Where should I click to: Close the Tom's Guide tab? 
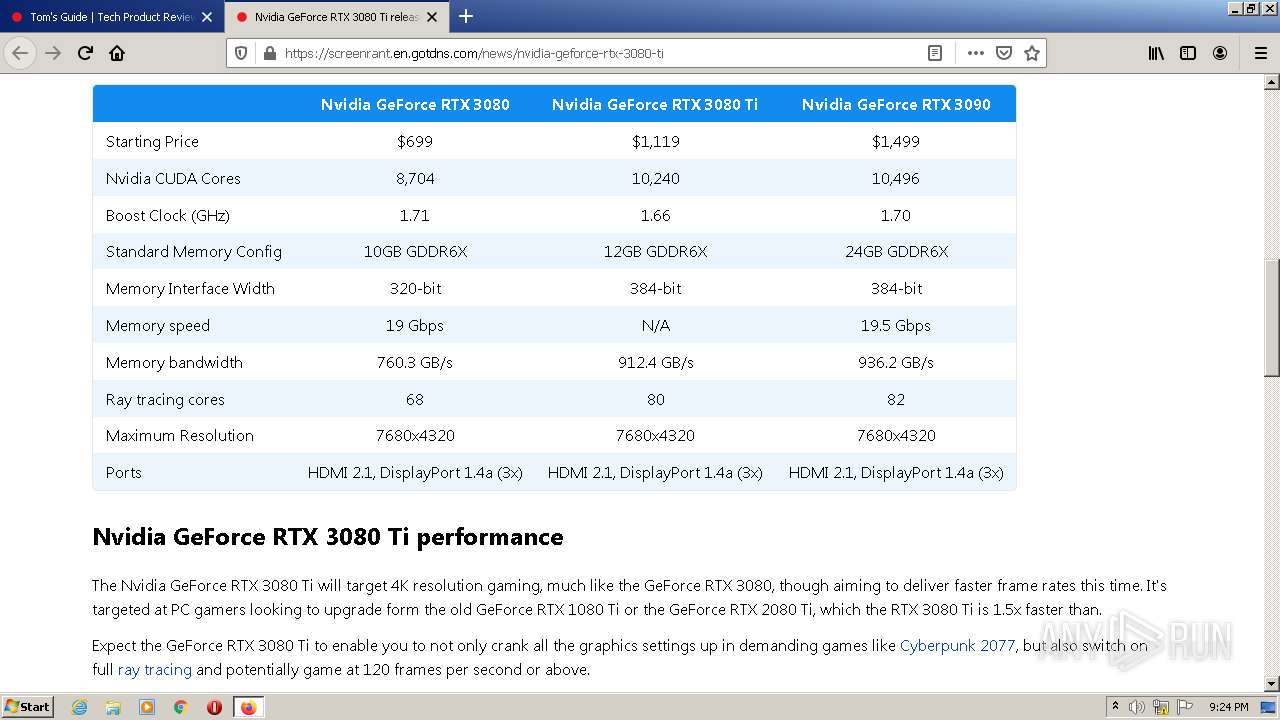coord(207,17)
